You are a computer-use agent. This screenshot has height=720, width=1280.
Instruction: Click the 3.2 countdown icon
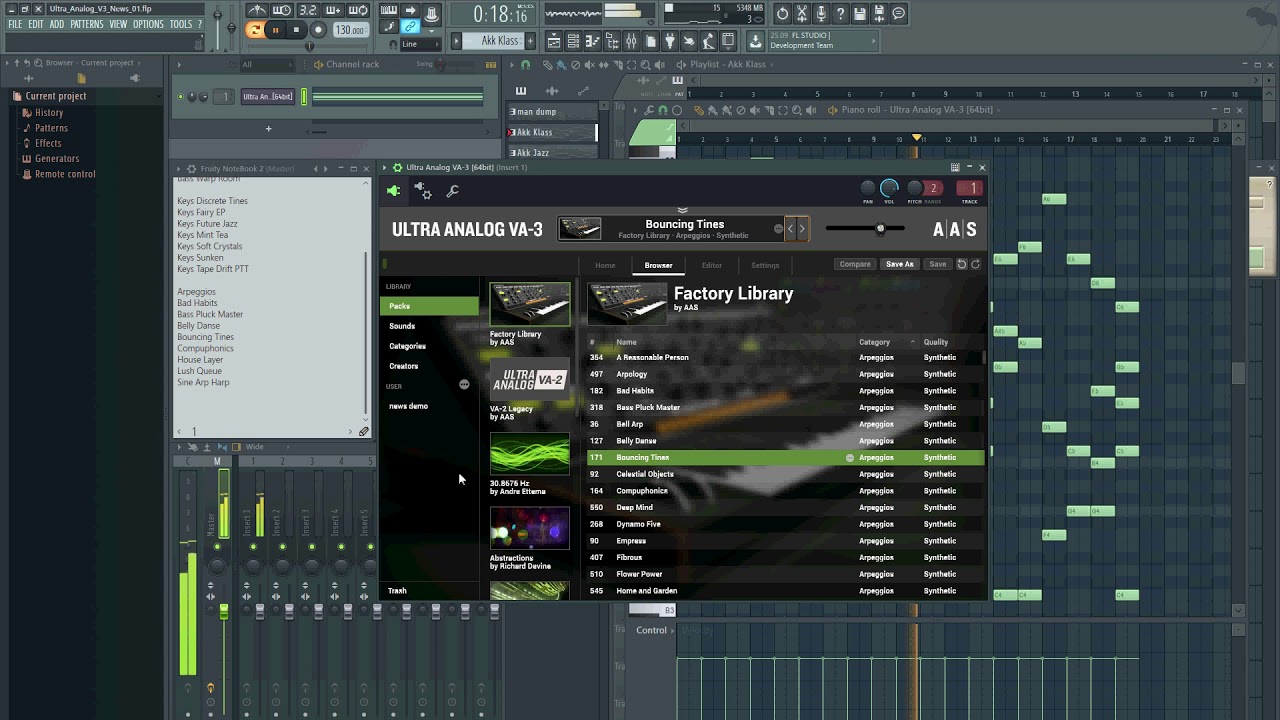click(x=308, y=10)
